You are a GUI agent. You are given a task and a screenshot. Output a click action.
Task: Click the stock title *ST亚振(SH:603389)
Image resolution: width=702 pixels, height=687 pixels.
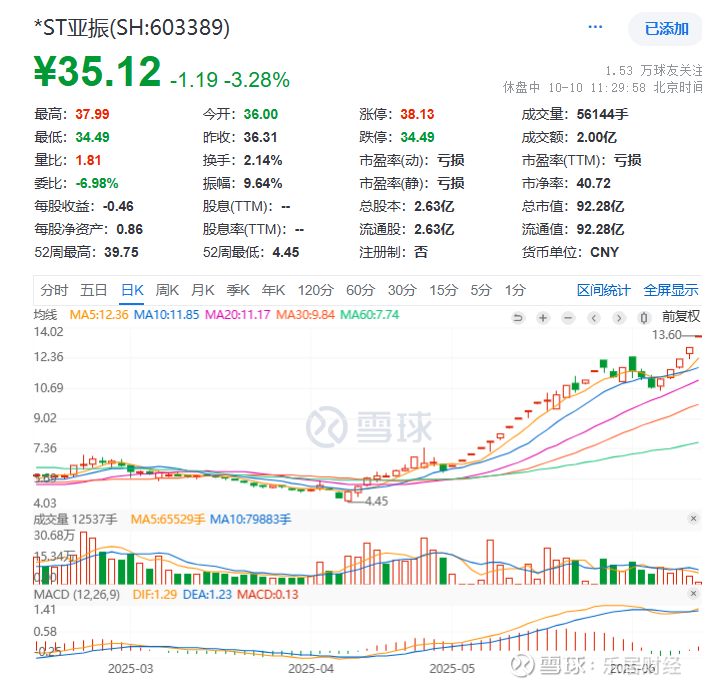[132, 28]
